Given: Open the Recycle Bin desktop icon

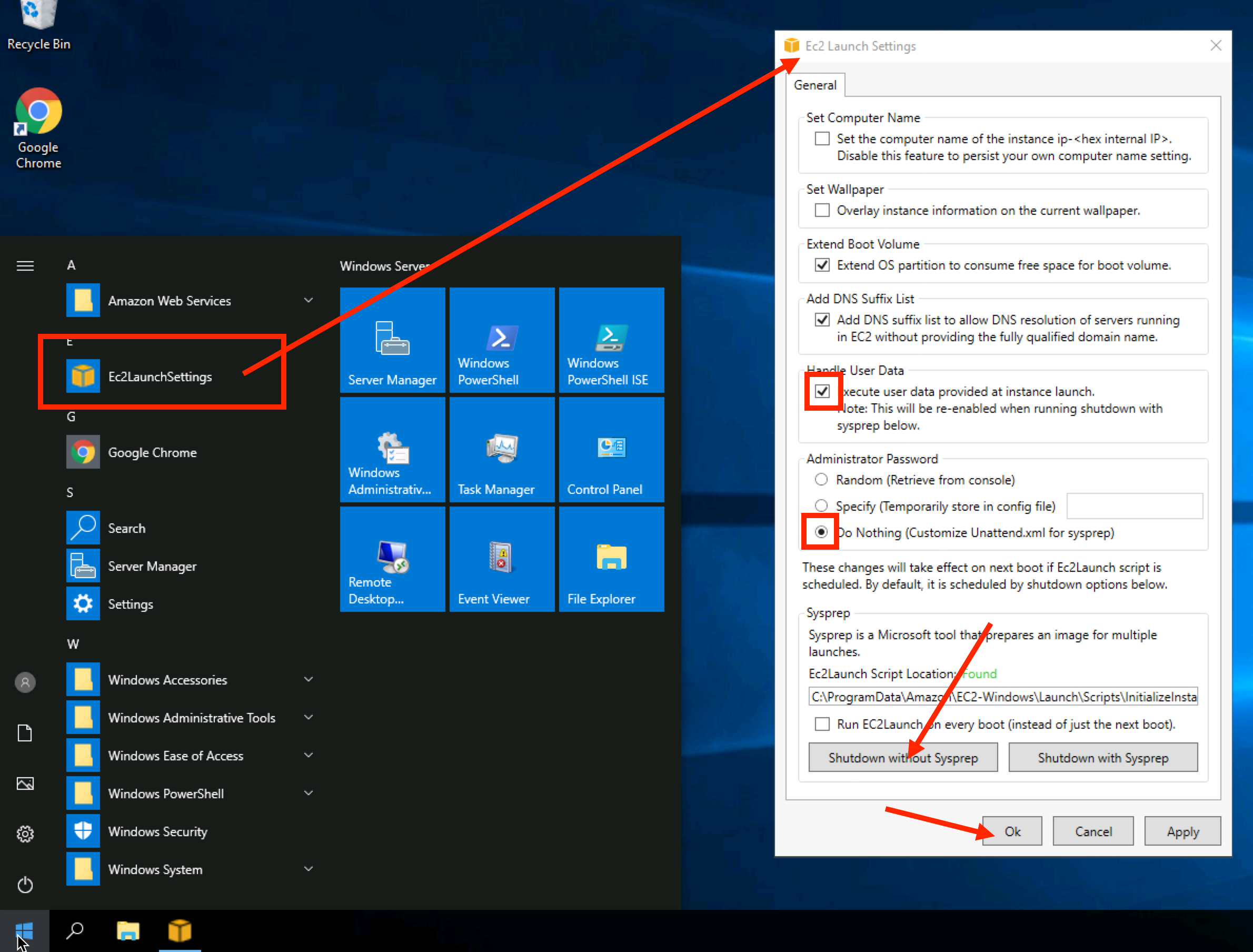Looking at the screenshot, I should [38, 25].
